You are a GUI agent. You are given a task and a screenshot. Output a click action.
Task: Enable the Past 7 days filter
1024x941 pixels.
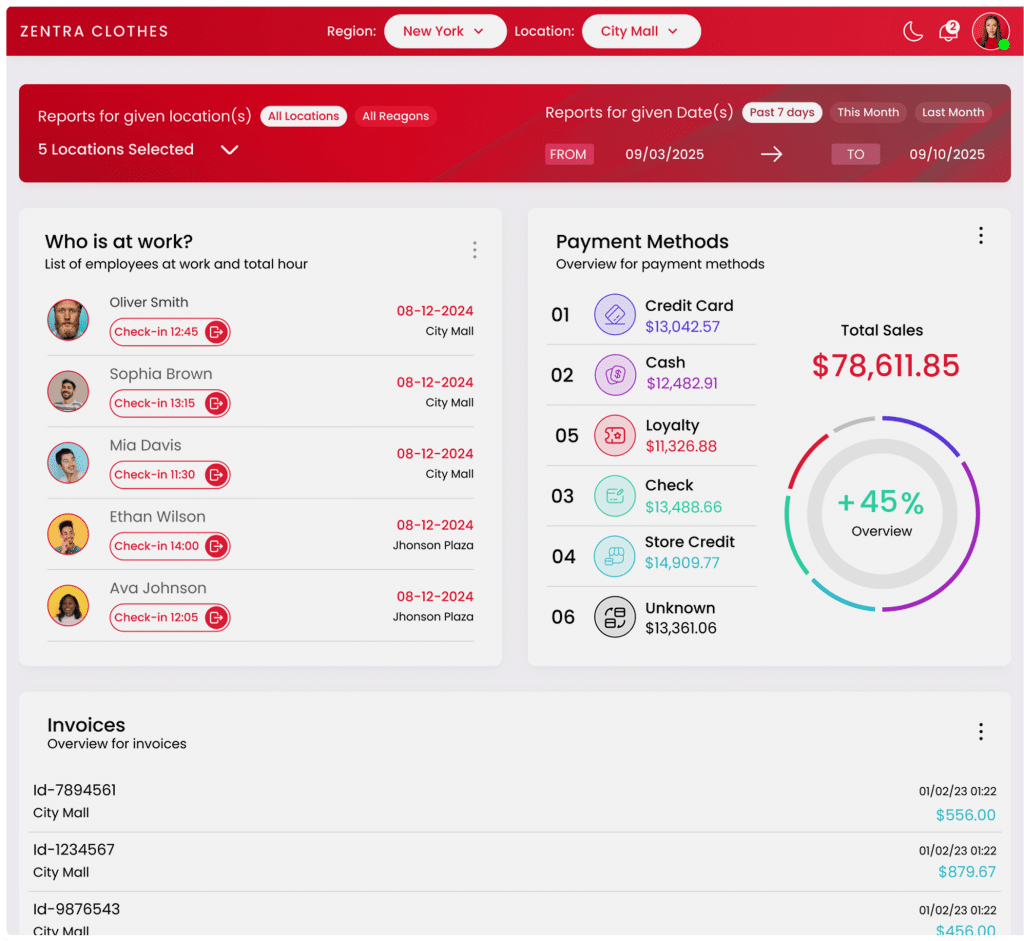(x=782, y=112)
